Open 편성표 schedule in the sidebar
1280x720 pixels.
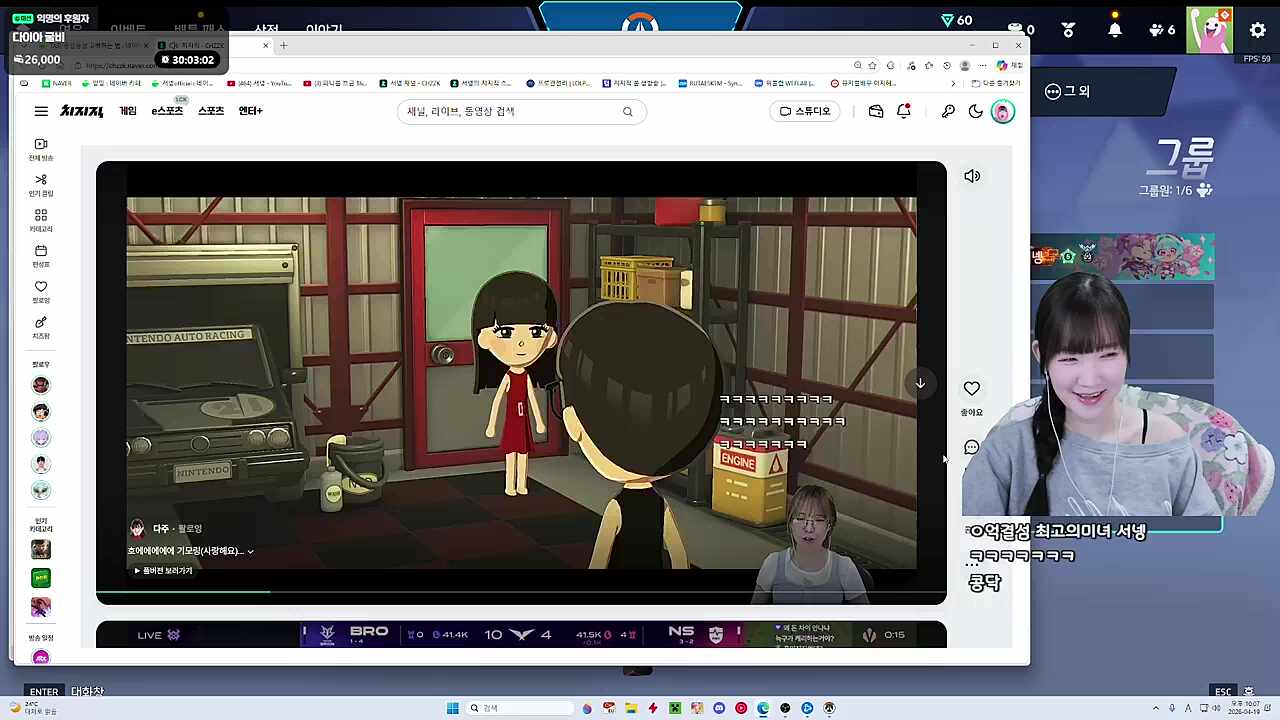coord(41,256)
